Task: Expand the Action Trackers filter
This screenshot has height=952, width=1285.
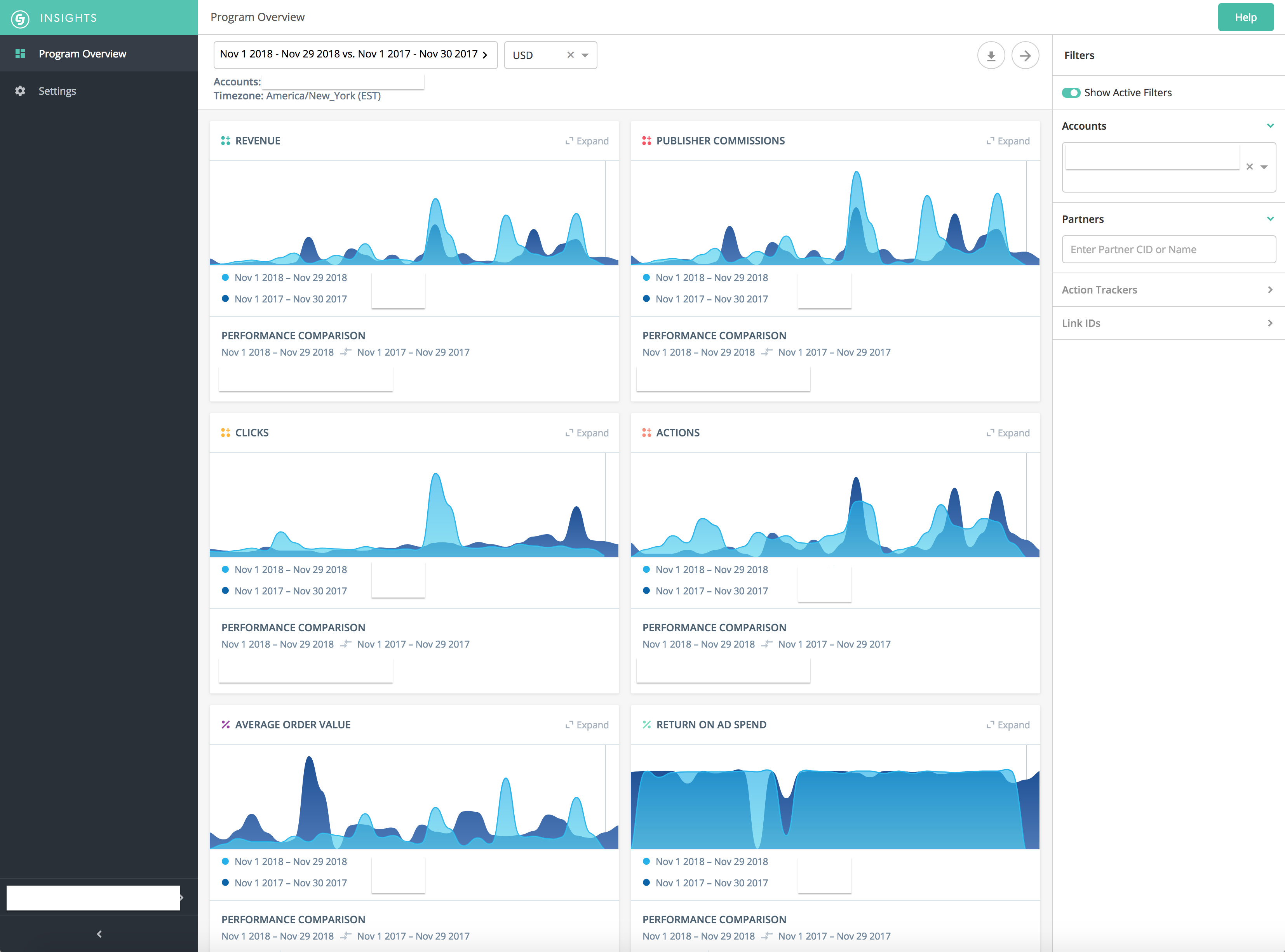Action: coord(1168,290)
